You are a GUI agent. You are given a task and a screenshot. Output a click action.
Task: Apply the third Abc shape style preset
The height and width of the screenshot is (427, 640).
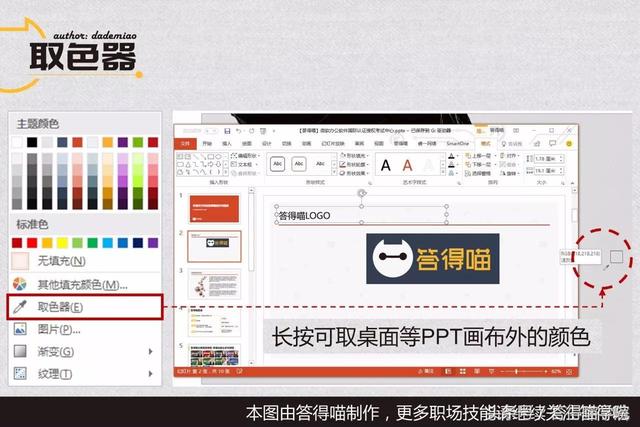click(320, 164)
